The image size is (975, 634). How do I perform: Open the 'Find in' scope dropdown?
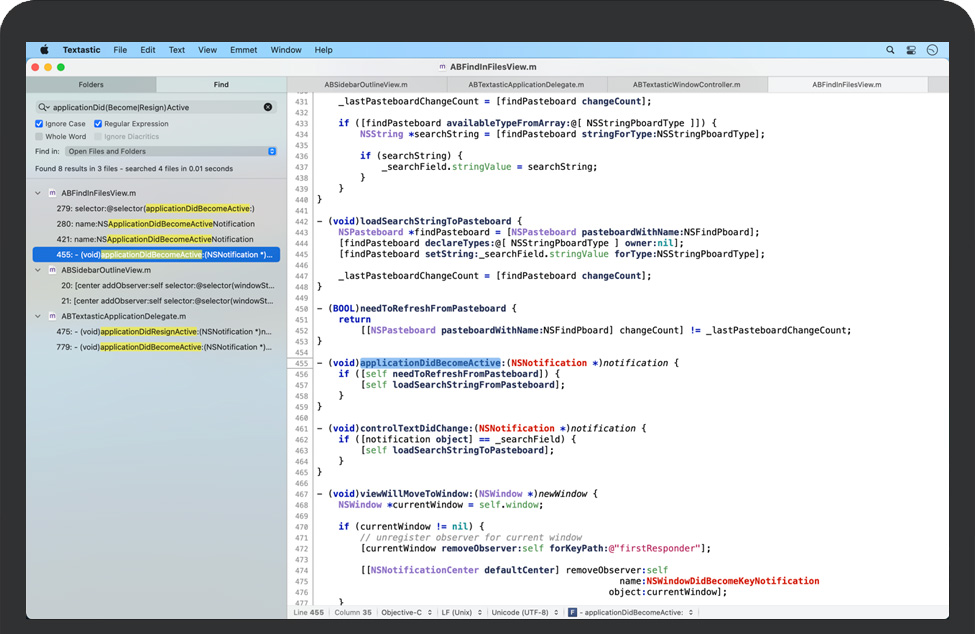[171, 151]
